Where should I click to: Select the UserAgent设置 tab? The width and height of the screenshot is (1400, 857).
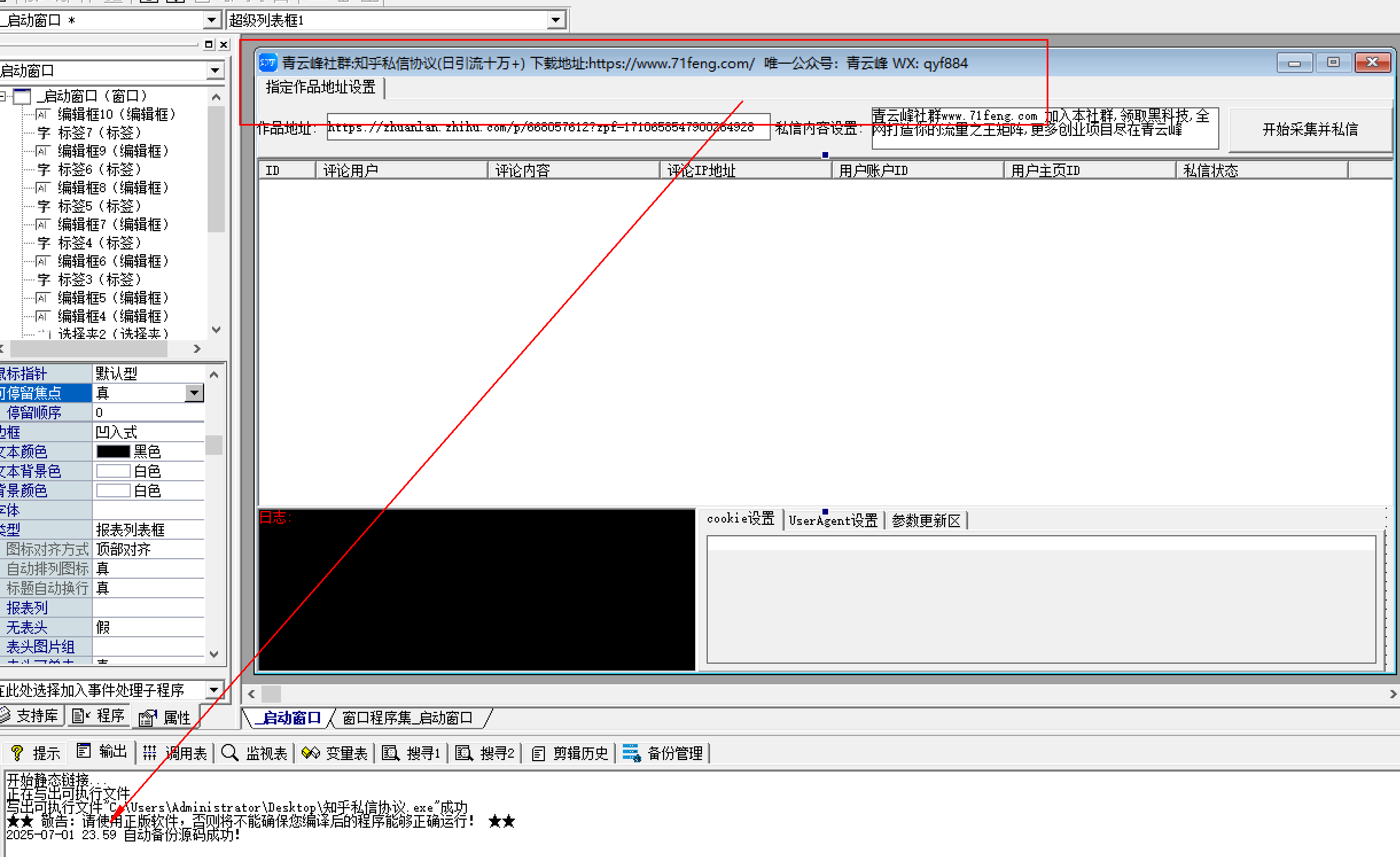pos(833,520)
